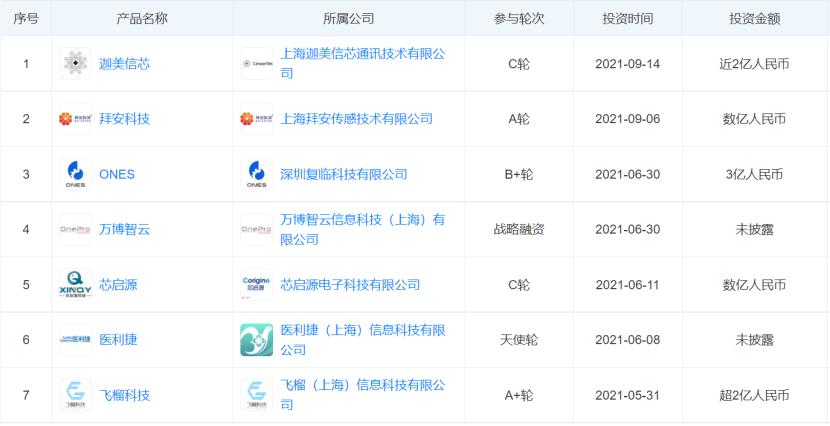Select the A+轮 round cell

[519, 395]
